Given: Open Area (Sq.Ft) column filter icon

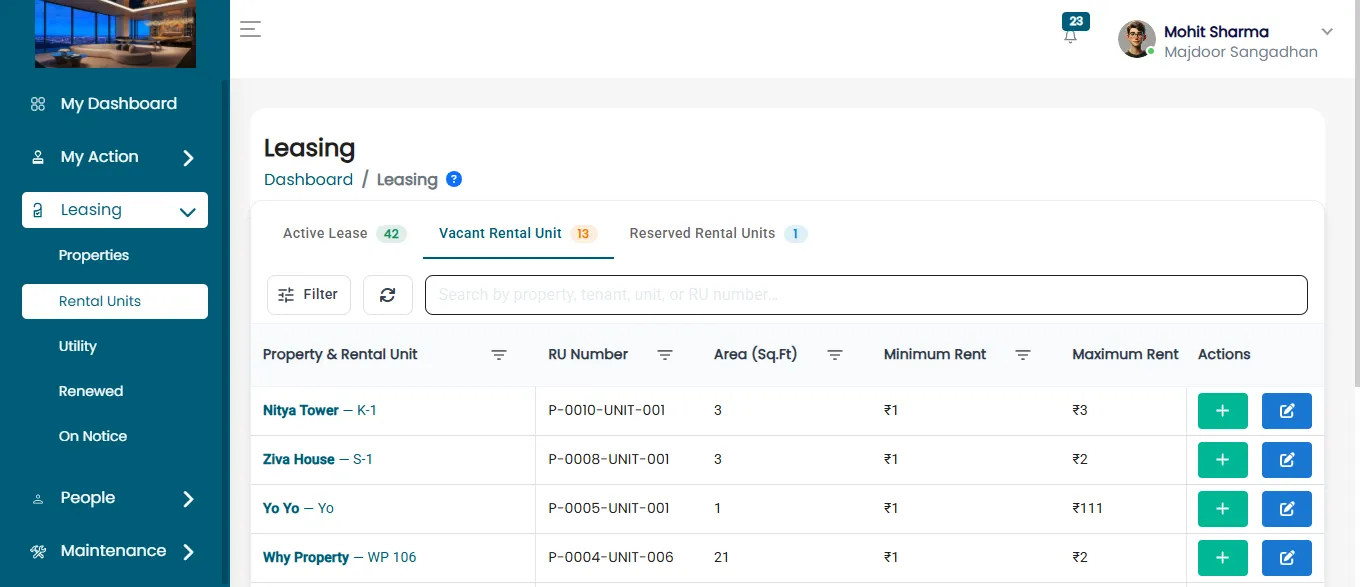Looking at the screenshot, I should pos(835,355).
